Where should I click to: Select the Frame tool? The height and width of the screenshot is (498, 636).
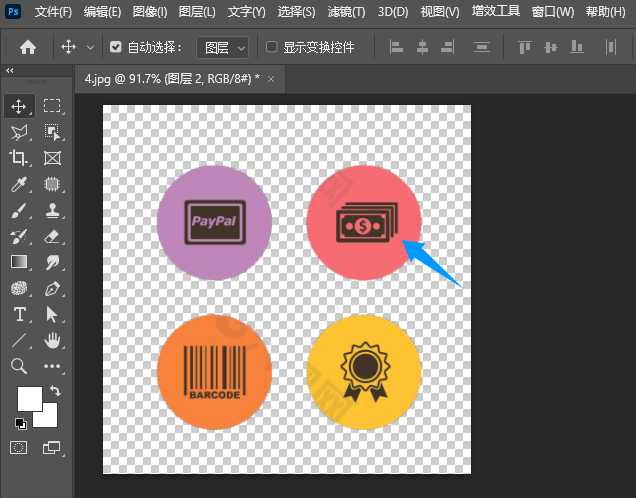52,158
